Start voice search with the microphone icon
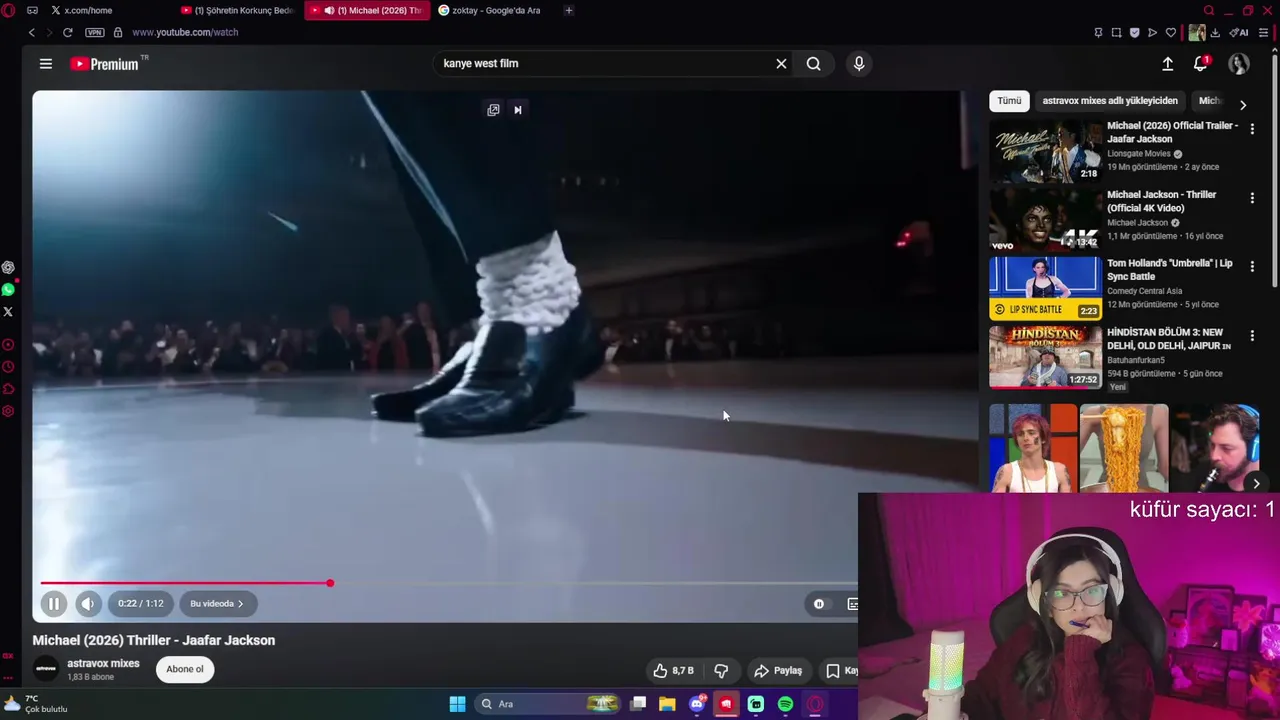 [859, 63]
